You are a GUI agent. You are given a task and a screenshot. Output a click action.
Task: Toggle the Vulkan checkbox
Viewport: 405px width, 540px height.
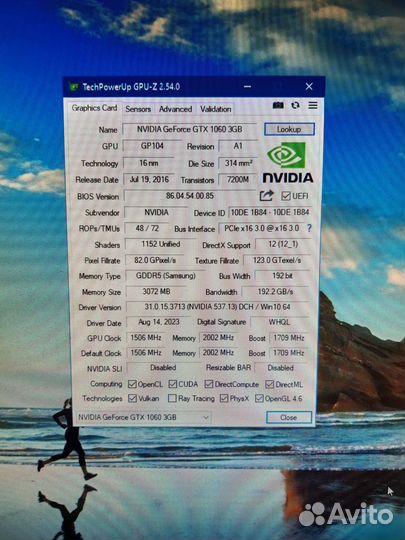coord(132,398)
